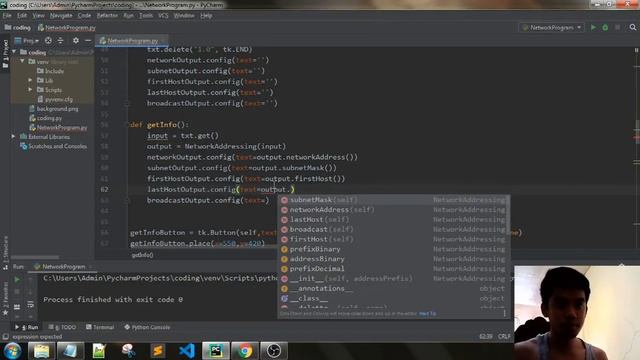Viewport: 640px width, 360px height.
Task: Open the run configuration NetworkProgram dropdown
Action: click(x=552, y=27)
